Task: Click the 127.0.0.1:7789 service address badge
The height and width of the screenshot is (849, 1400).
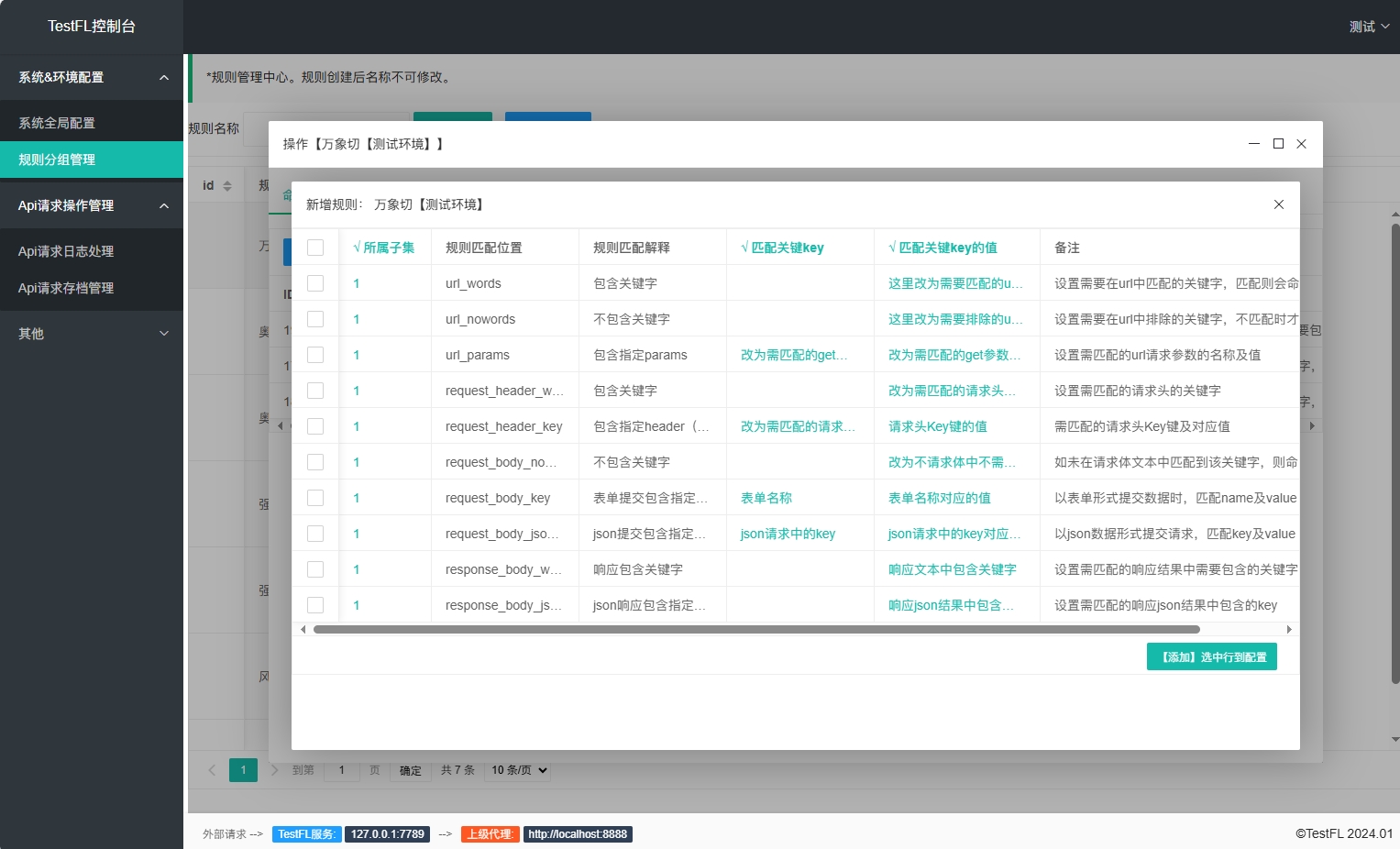Action: [387, 834]
